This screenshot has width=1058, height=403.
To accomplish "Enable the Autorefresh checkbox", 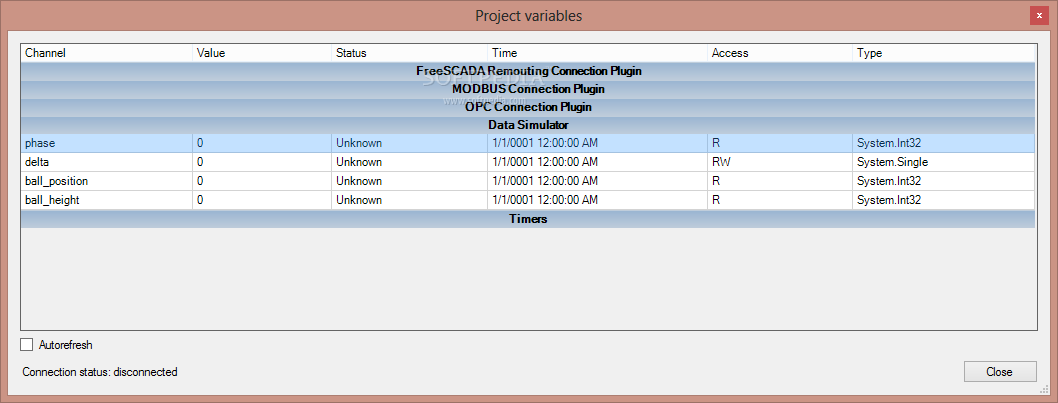I will tap(27, 345).
